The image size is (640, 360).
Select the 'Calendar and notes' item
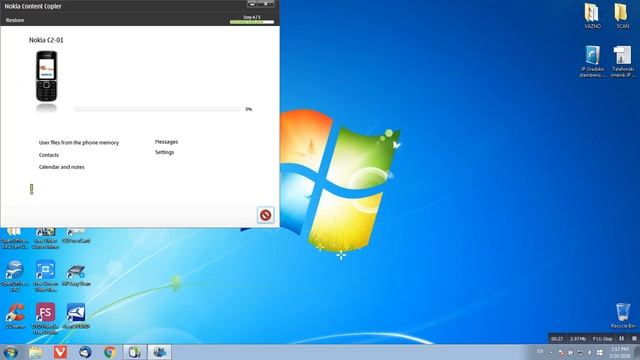[x=61, y=167]
